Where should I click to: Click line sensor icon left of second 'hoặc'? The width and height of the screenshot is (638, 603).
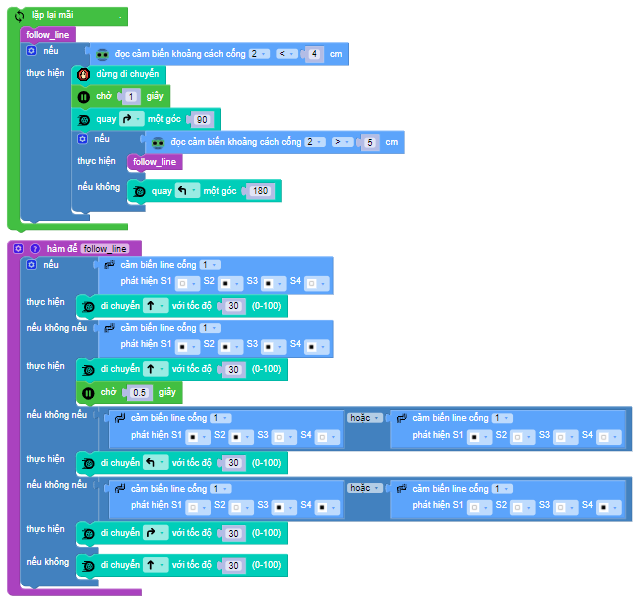click(x=120, y=488)
